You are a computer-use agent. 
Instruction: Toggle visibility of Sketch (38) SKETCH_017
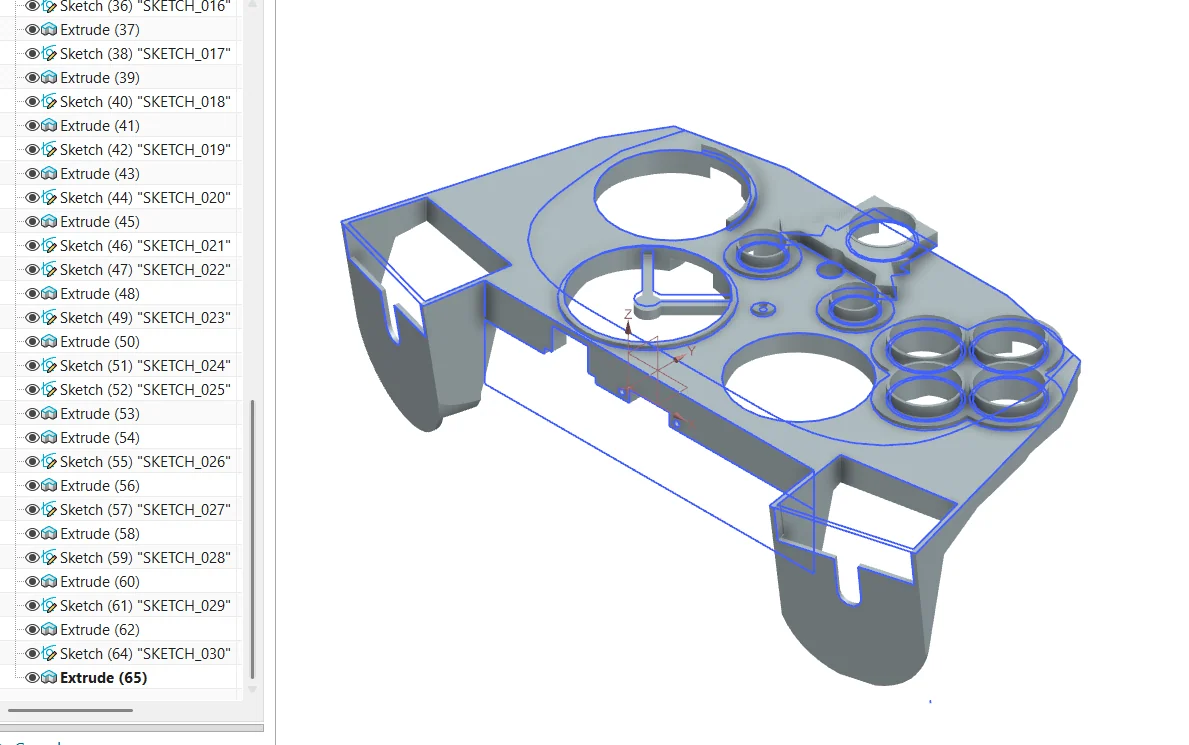(x=32, y=54)
